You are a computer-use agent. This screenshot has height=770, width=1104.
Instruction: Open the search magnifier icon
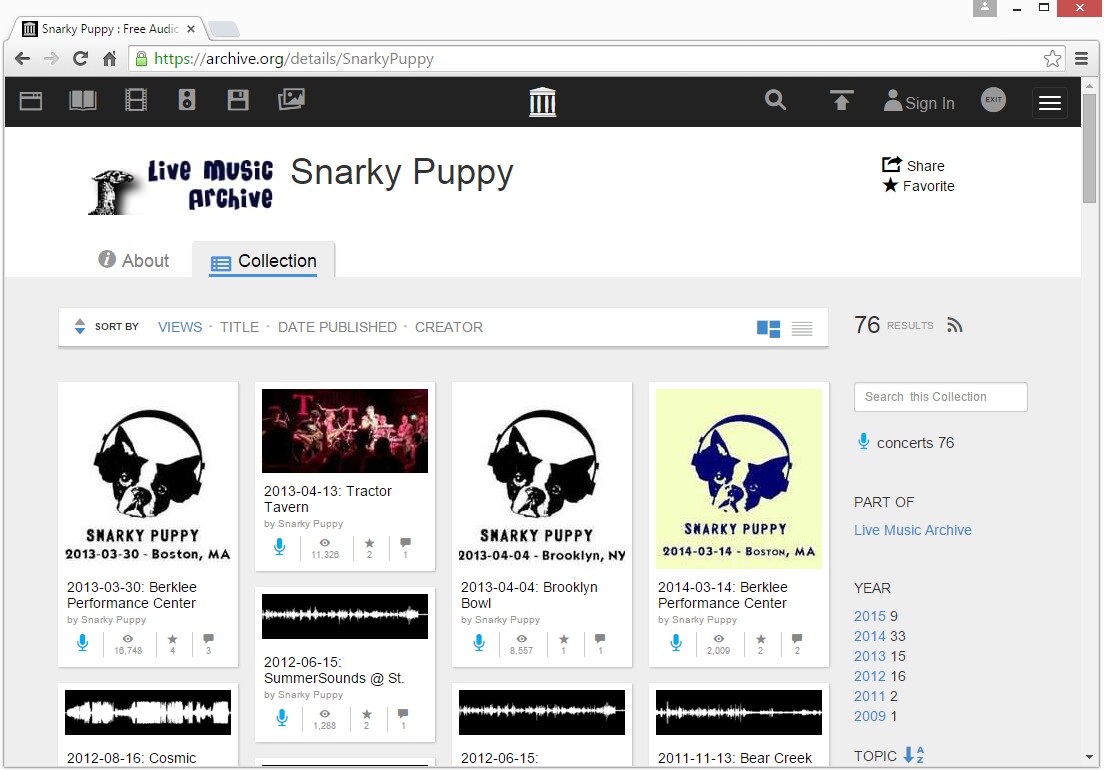775,100
